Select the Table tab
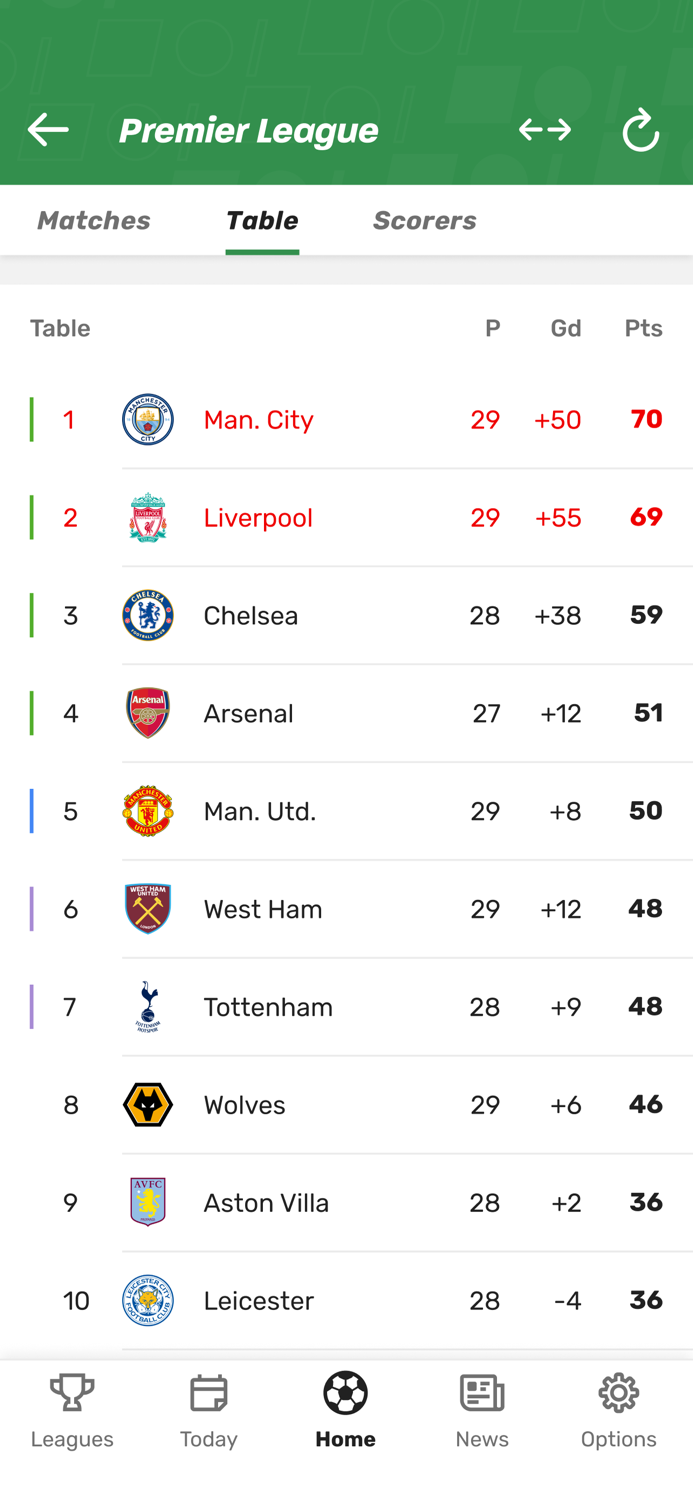The width and height of the screenshot is (693, 1500). point(262,220)
